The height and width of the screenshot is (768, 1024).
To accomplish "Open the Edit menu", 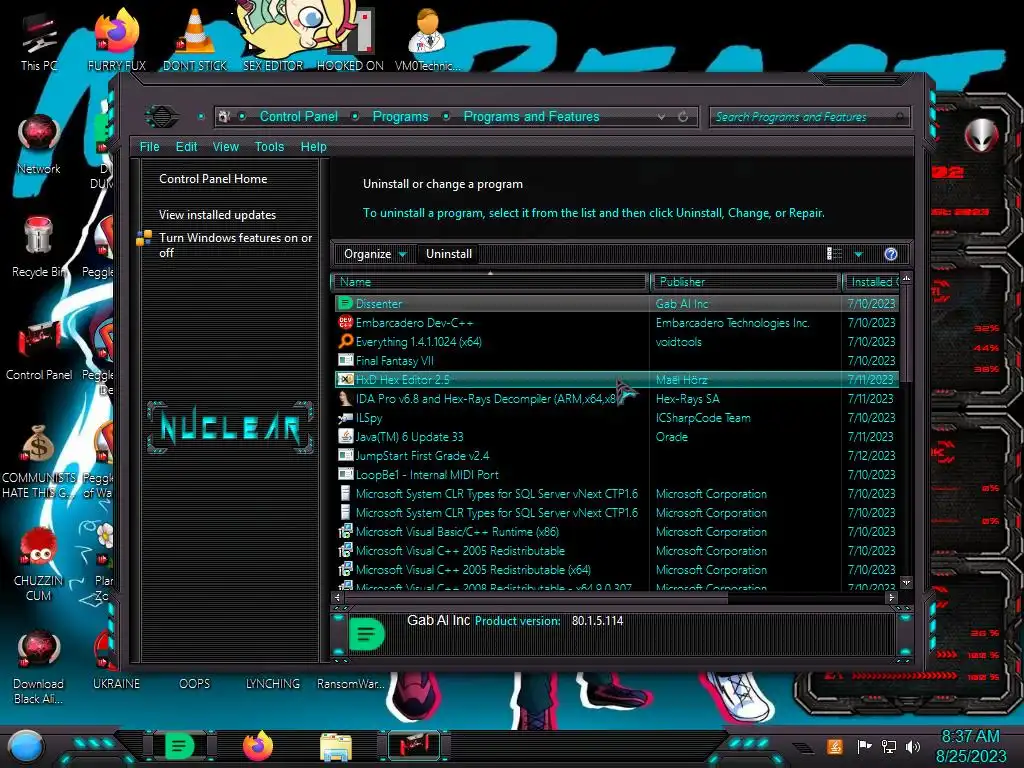I will click(x=186, y=147).
